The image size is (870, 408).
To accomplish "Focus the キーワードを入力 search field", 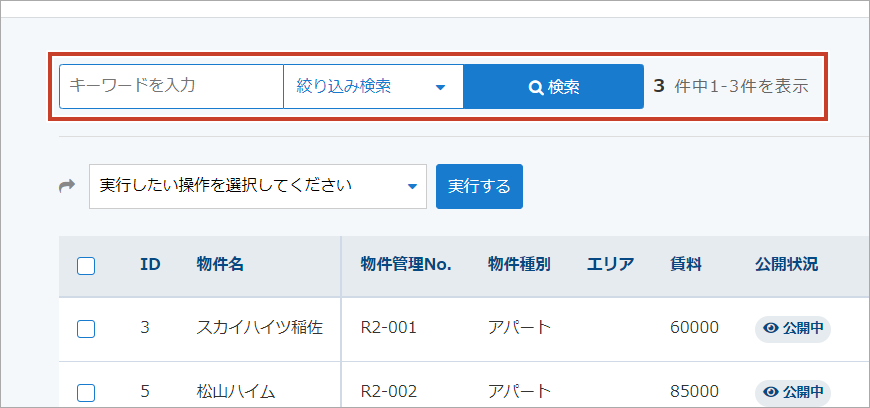I will (x=171, y=87).
